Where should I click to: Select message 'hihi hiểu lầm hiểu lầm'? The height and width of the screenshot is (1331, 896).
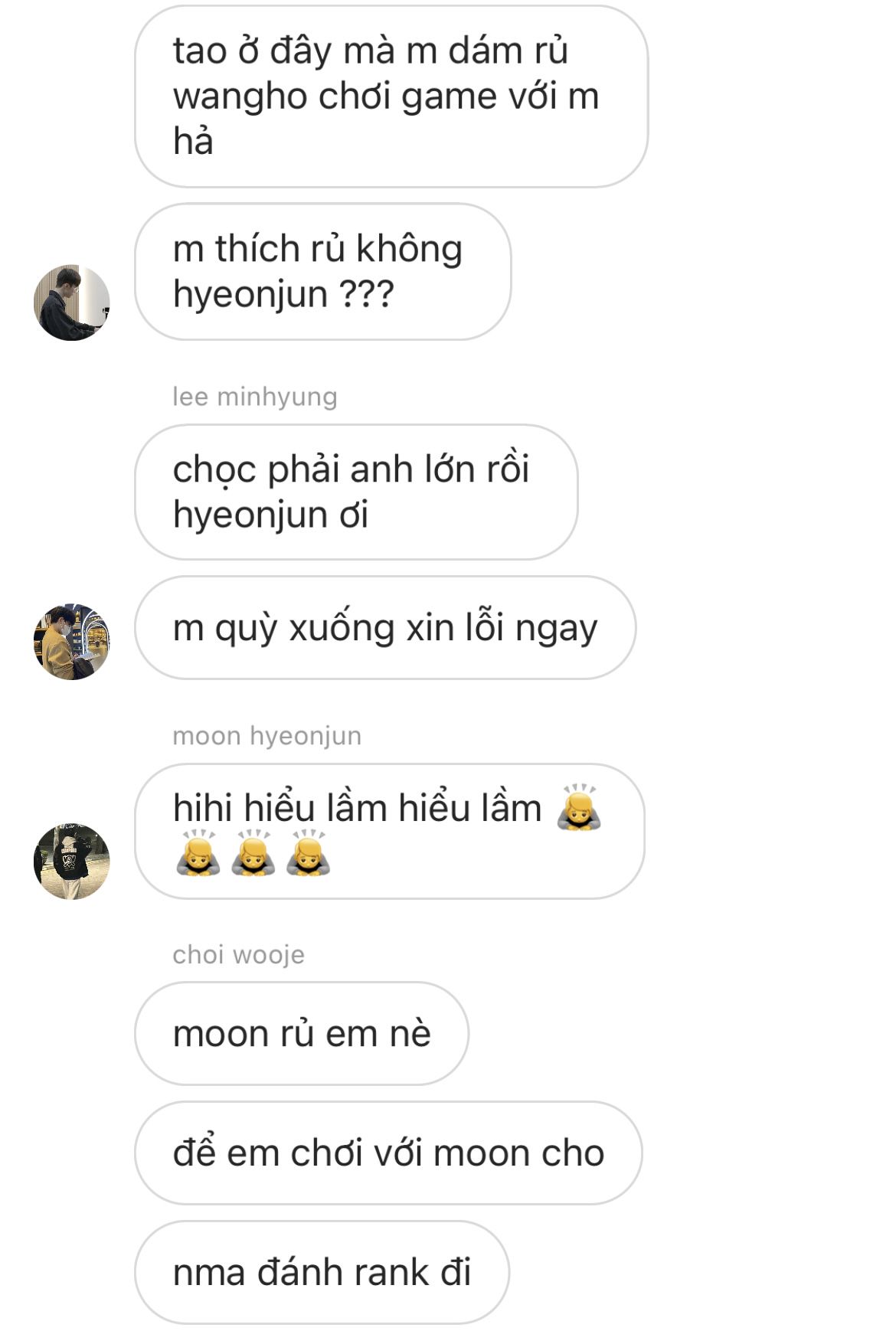click(390, 831)
